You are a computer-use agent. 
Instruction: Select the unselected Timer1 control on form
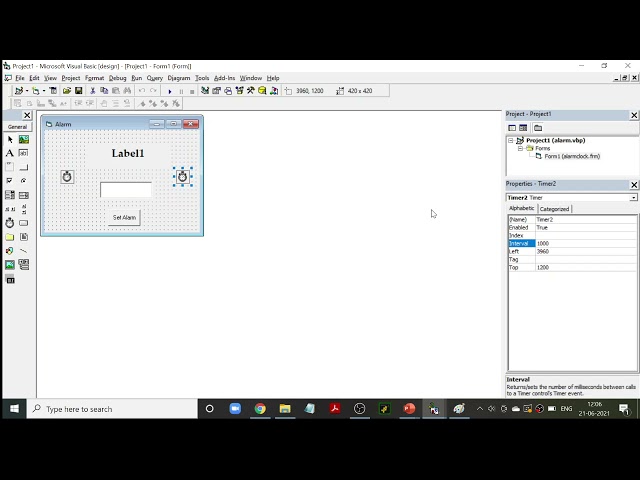[67, 177]
